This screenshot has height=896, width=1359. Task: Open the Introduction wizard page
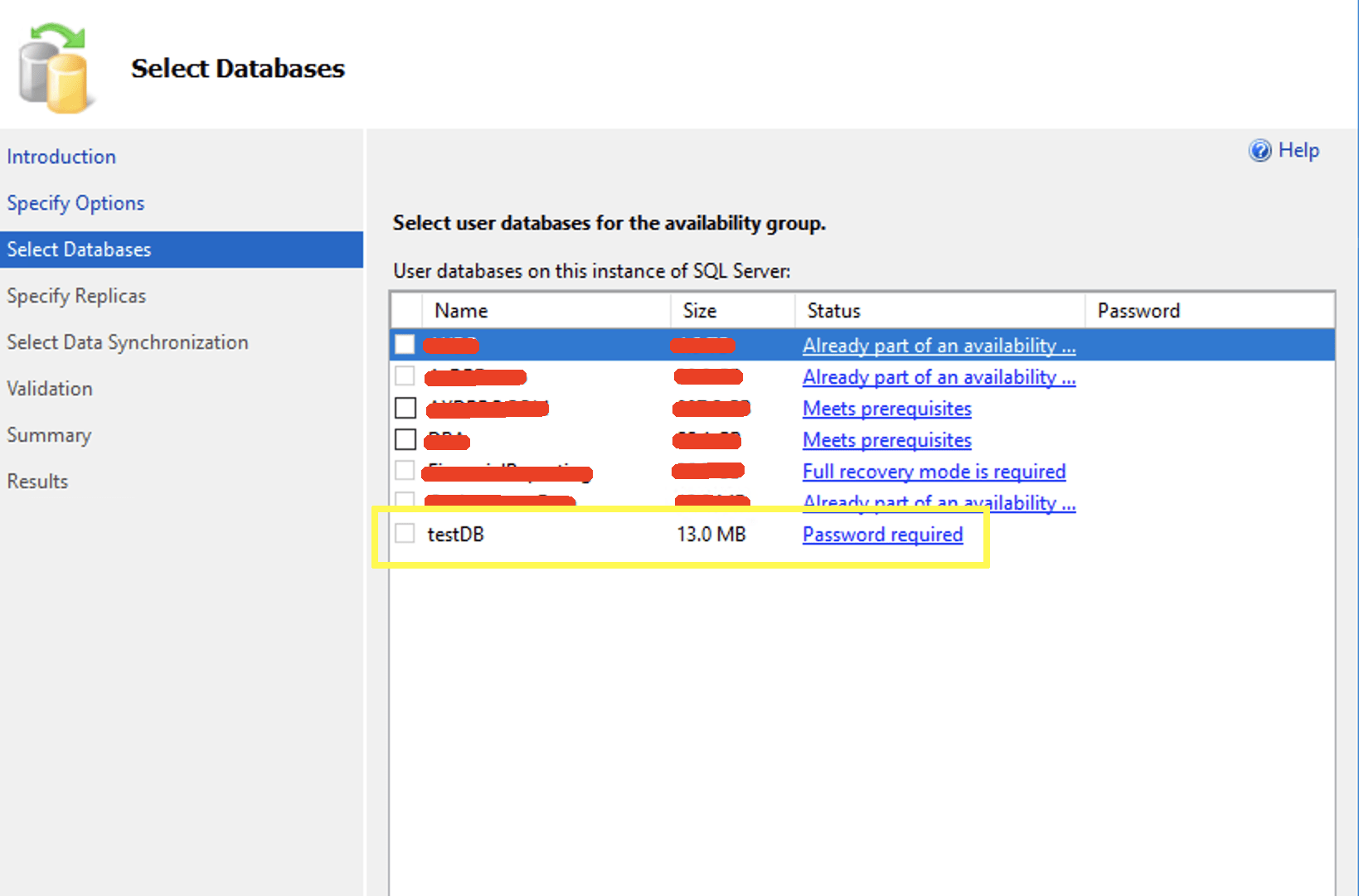tap(61, 157)
